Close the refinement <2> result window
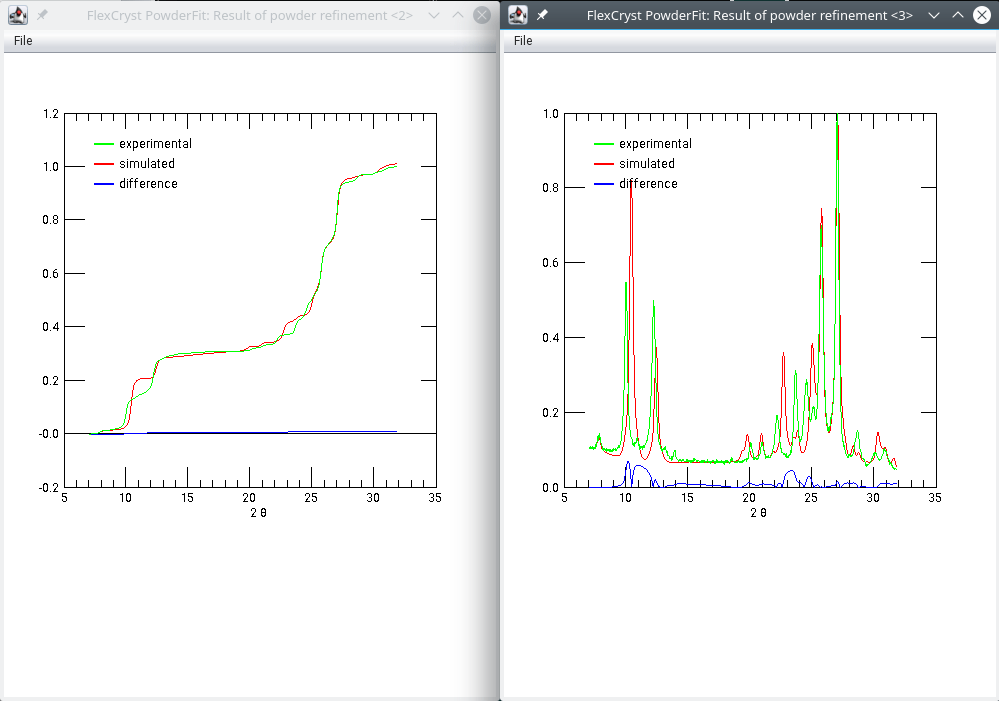 click(x=482, y=15)
